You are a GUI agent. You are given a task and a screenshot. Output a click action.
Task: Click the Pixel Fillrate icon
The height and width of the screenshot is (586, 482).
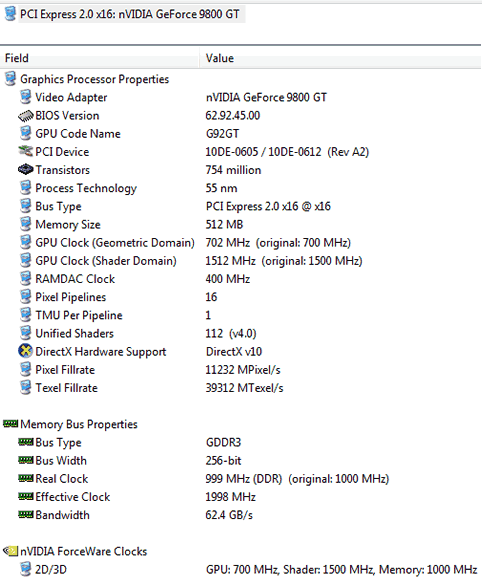pos(25,369)
